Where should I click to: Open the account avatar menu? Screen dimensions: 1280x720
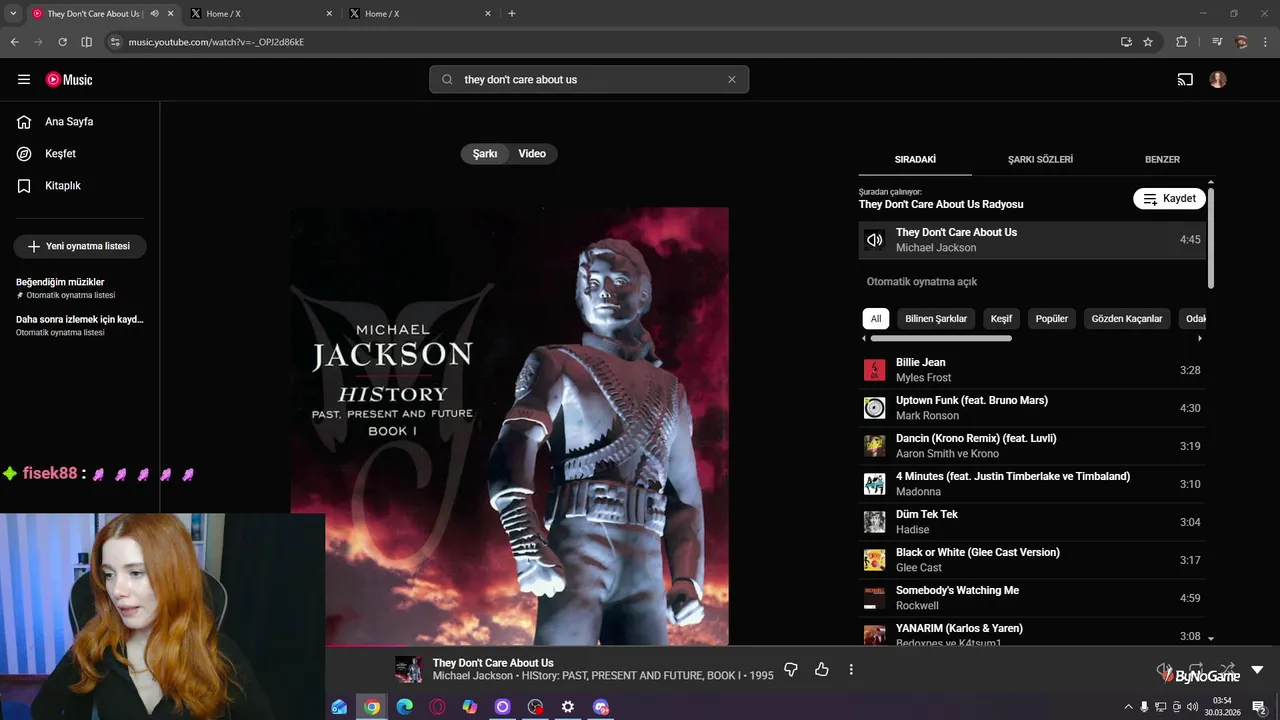tap(1218, 80)
